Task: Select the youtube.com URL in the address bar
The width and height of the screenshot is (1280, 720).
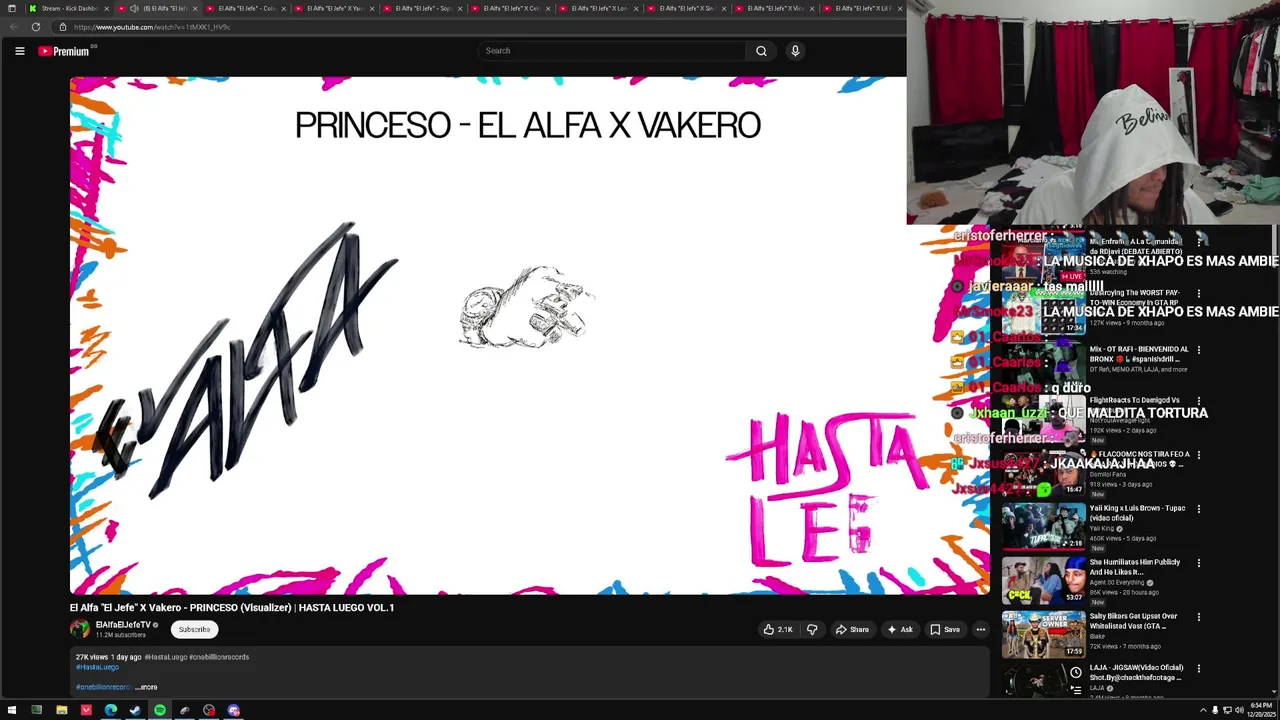Action: click(x=152, y=27)
